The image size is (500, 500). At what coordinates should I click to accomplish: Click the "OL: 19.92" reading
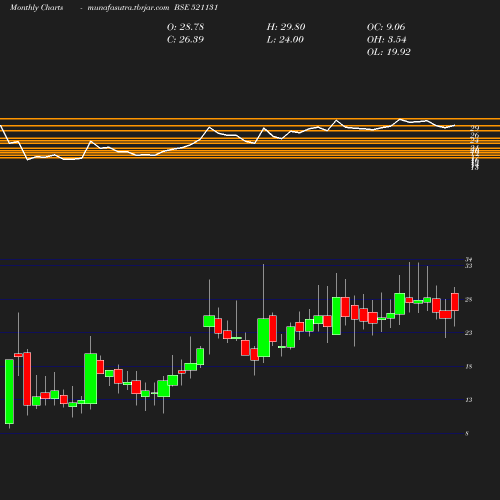[x=389, y=52]
